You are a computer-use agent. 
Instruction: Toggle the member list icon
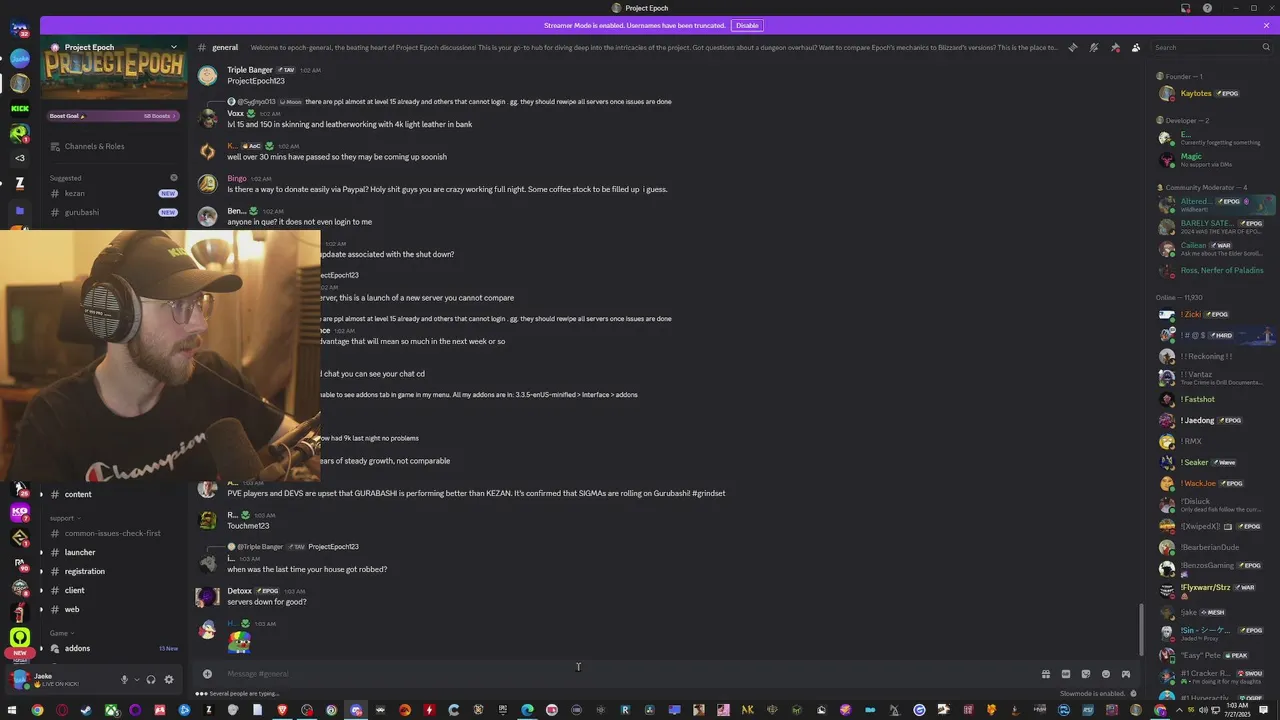click(1136, 47)
